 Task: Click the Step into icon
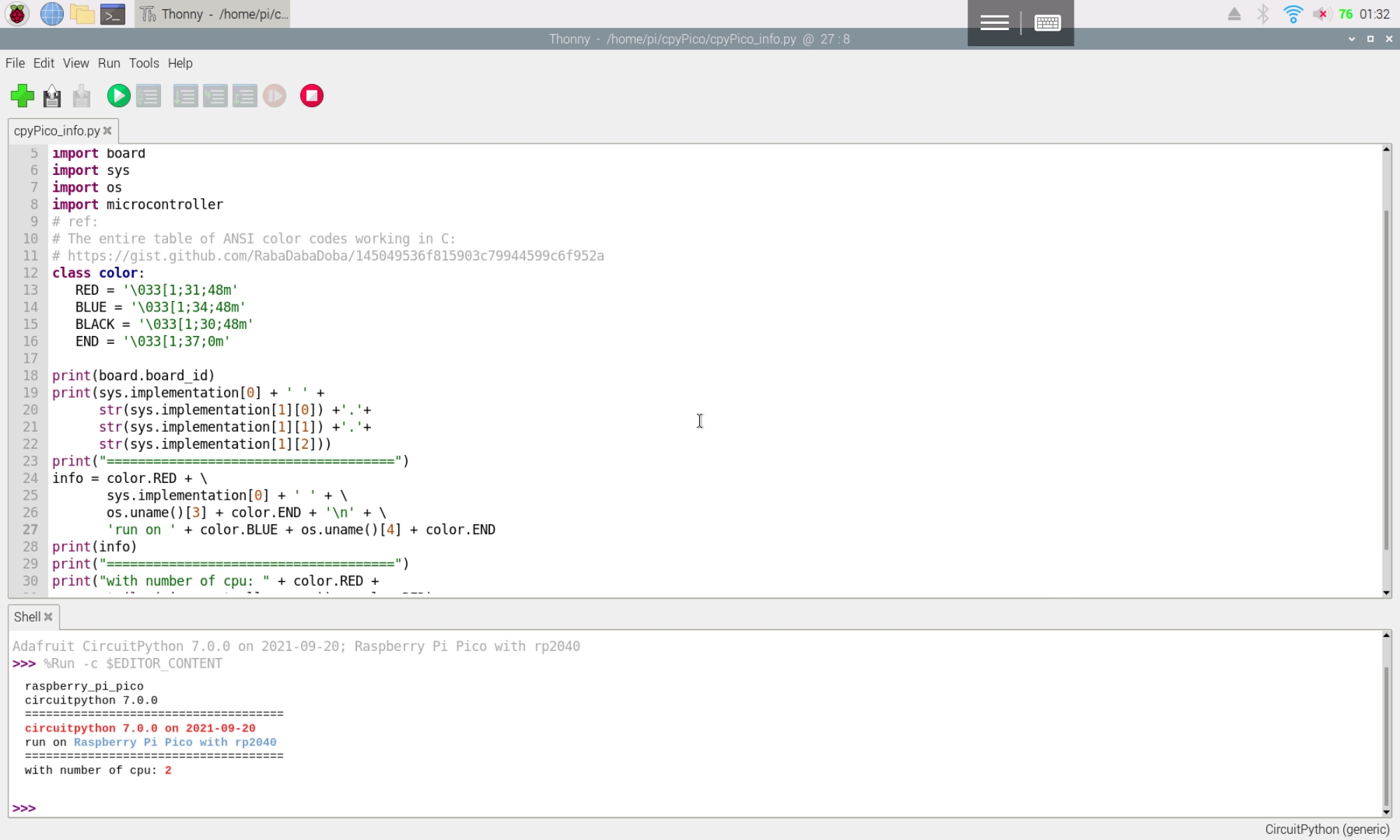click(215, 96)
